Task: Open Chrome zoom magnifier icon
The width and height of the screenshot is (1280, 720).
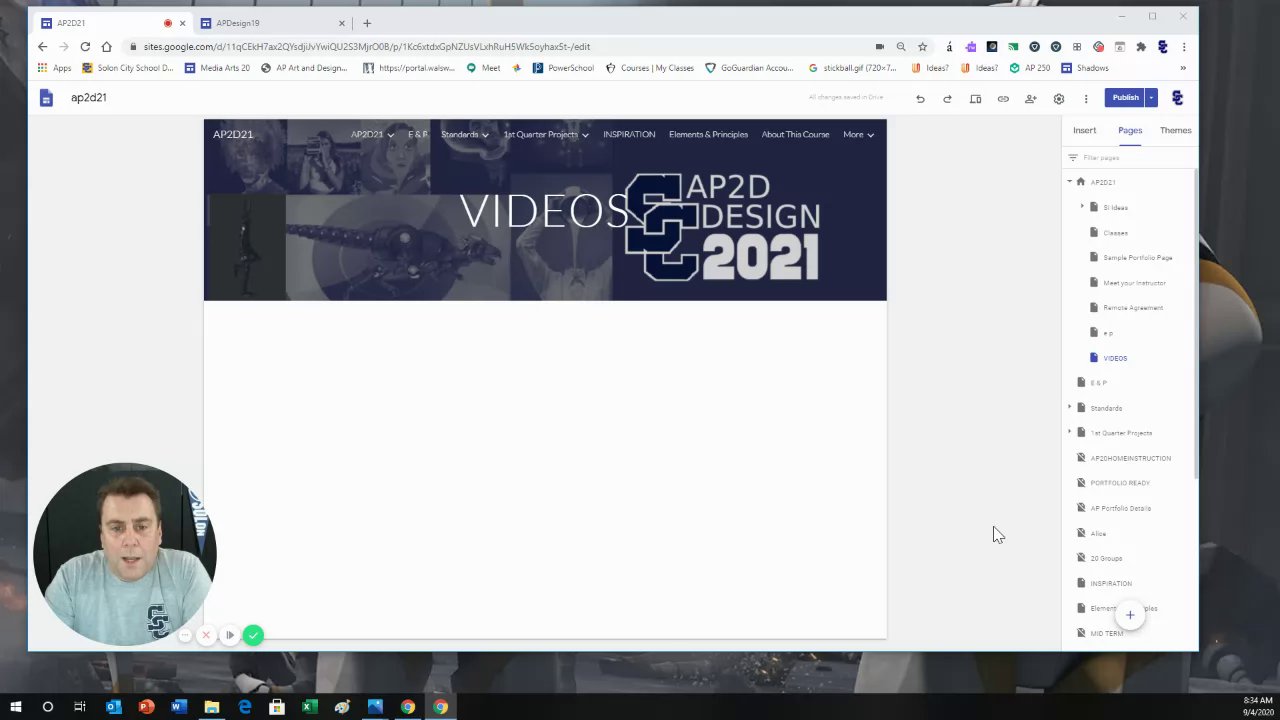Action: [901, 46]
